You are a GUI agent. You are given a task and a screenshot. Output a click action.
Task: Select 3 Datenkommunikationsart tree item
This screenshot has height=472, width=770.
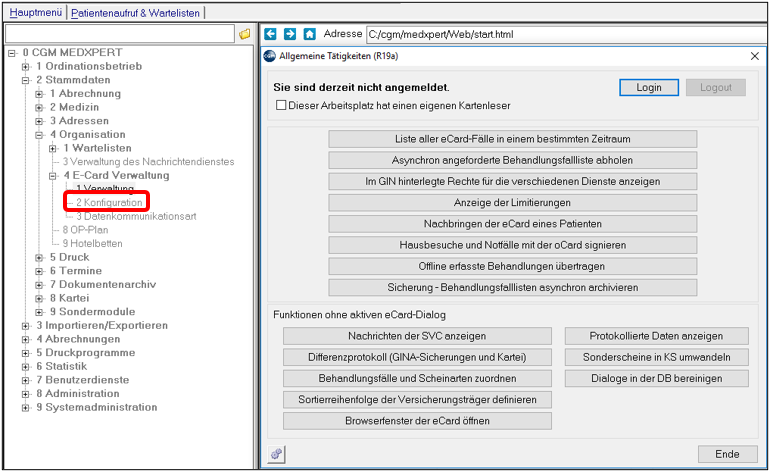click(136, 216)
